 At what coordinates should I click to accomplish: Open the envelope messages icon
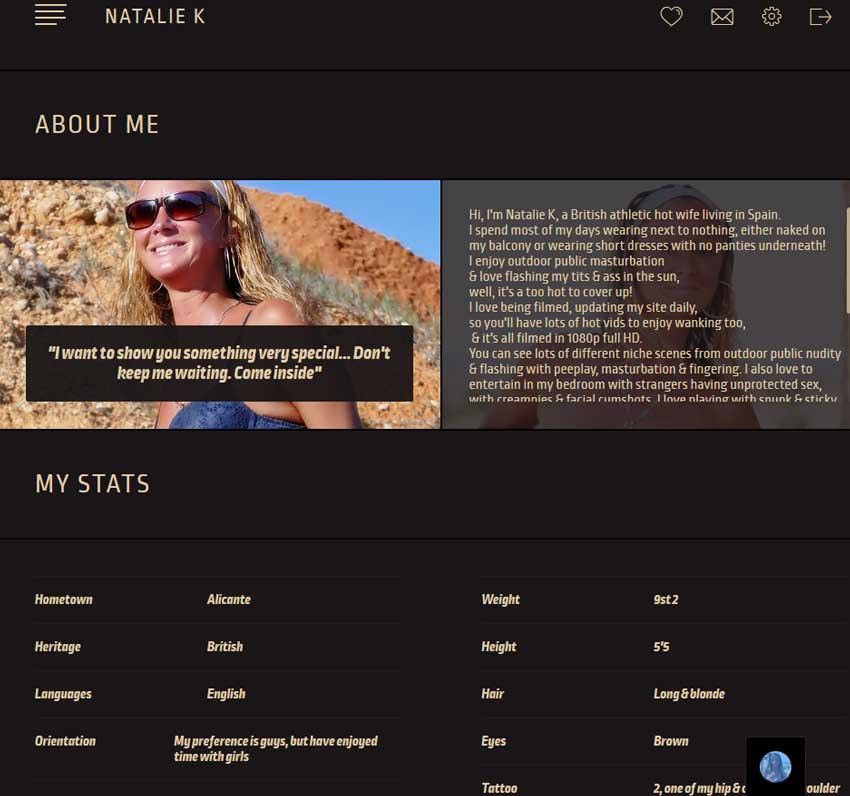[x=722, y=17]
